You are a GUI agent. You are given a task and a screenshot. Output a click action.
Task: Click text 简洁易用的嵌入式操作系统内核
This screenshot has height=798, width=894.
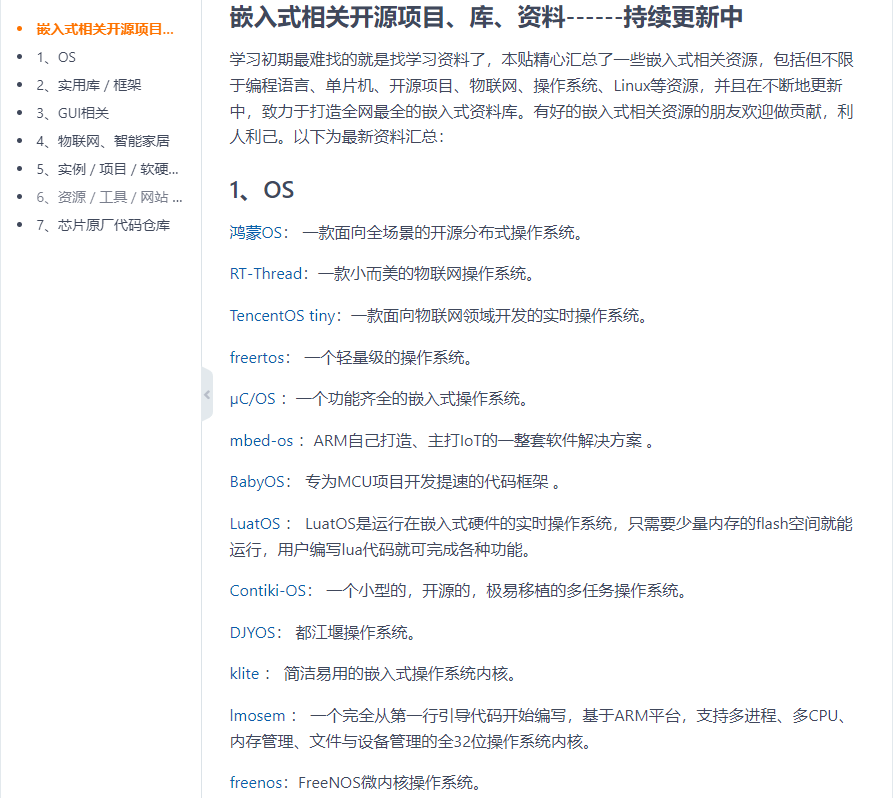click(400, 674)
